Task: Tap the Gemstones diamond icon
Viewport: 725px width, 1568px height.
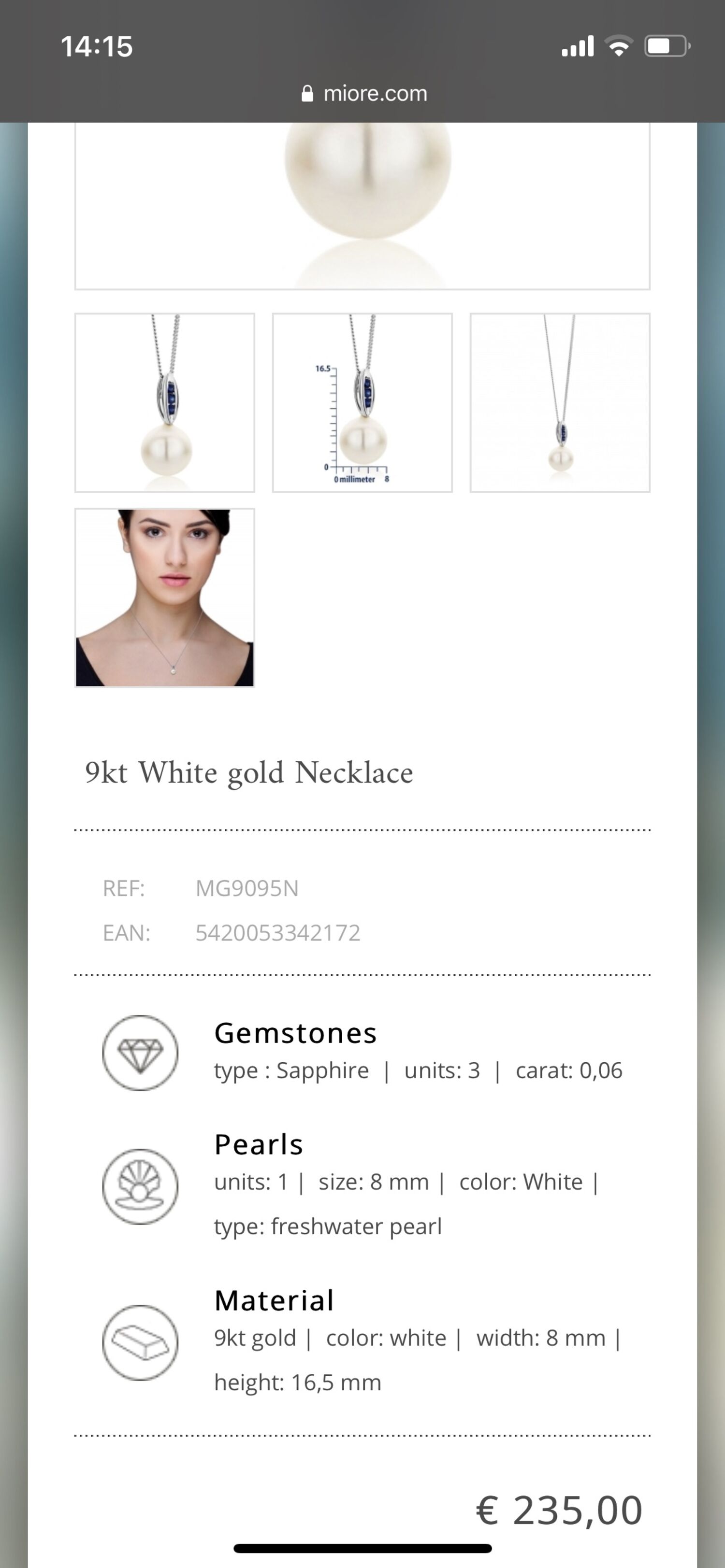Action: (140, 1053)
